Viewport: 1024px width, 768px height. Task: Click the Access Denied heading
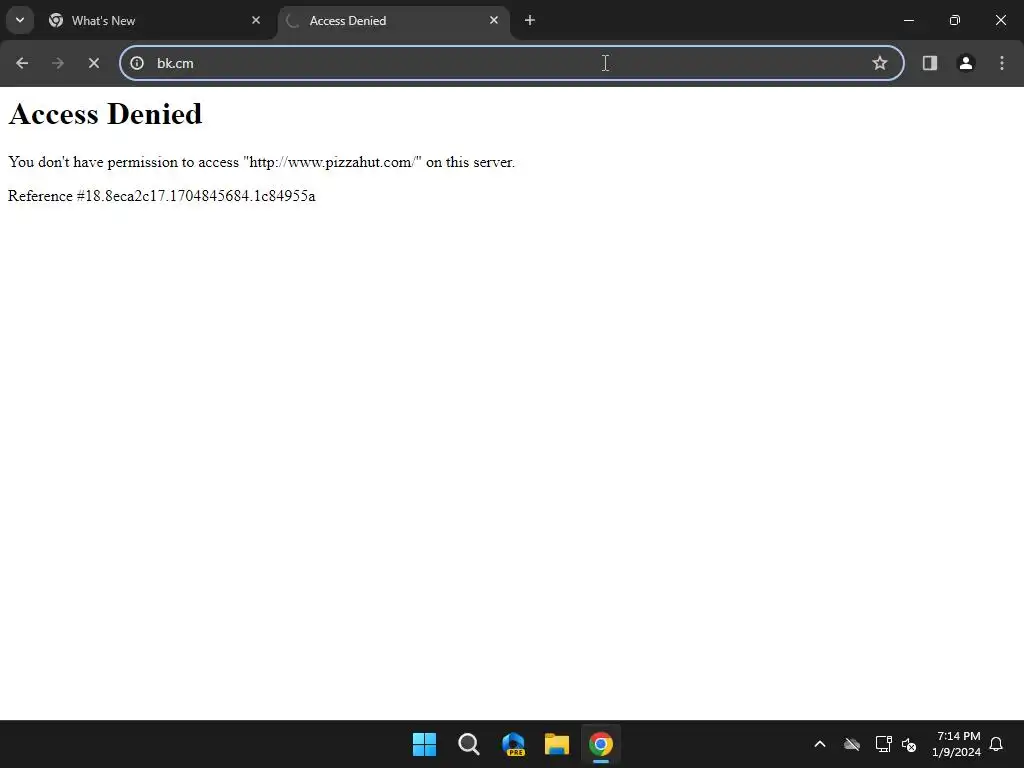(105, 114)
